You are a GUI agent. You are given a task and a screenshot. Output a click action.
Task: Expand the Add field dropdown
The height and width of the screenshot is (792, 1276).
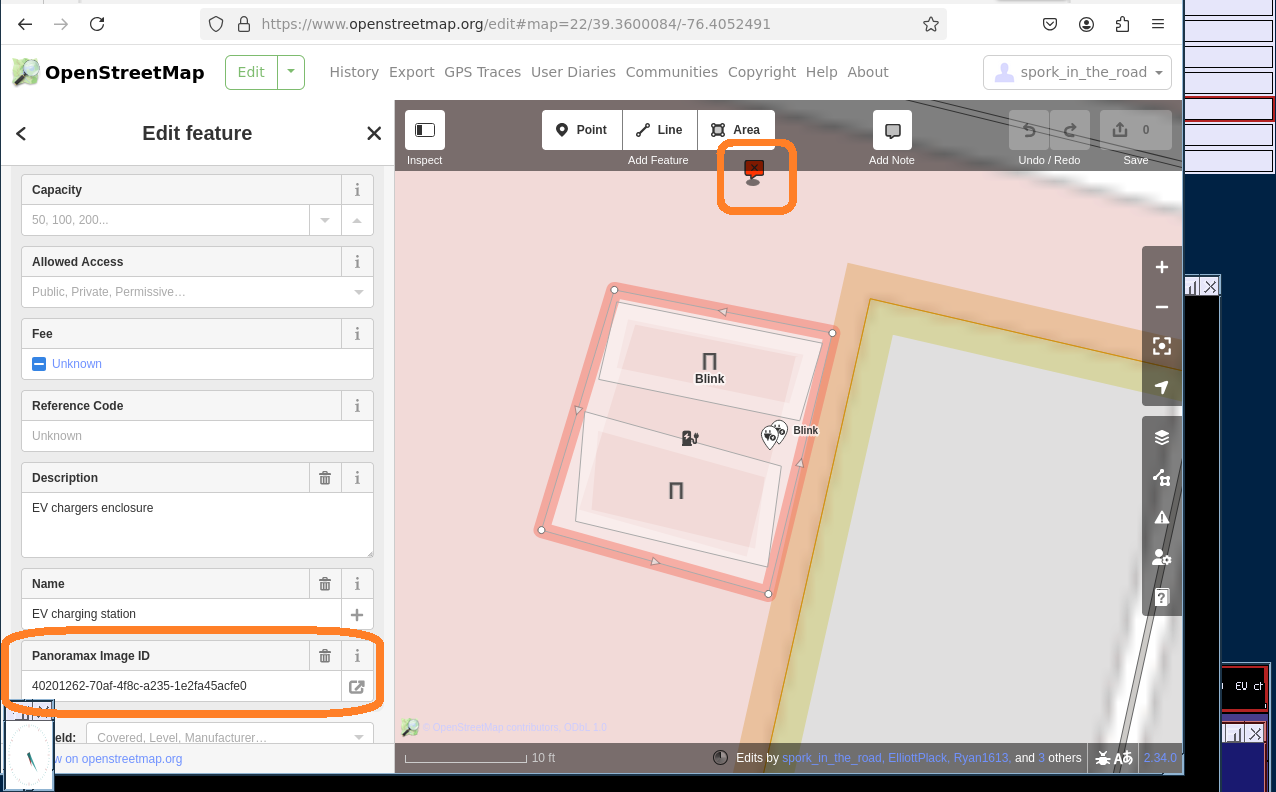[359, 738]
